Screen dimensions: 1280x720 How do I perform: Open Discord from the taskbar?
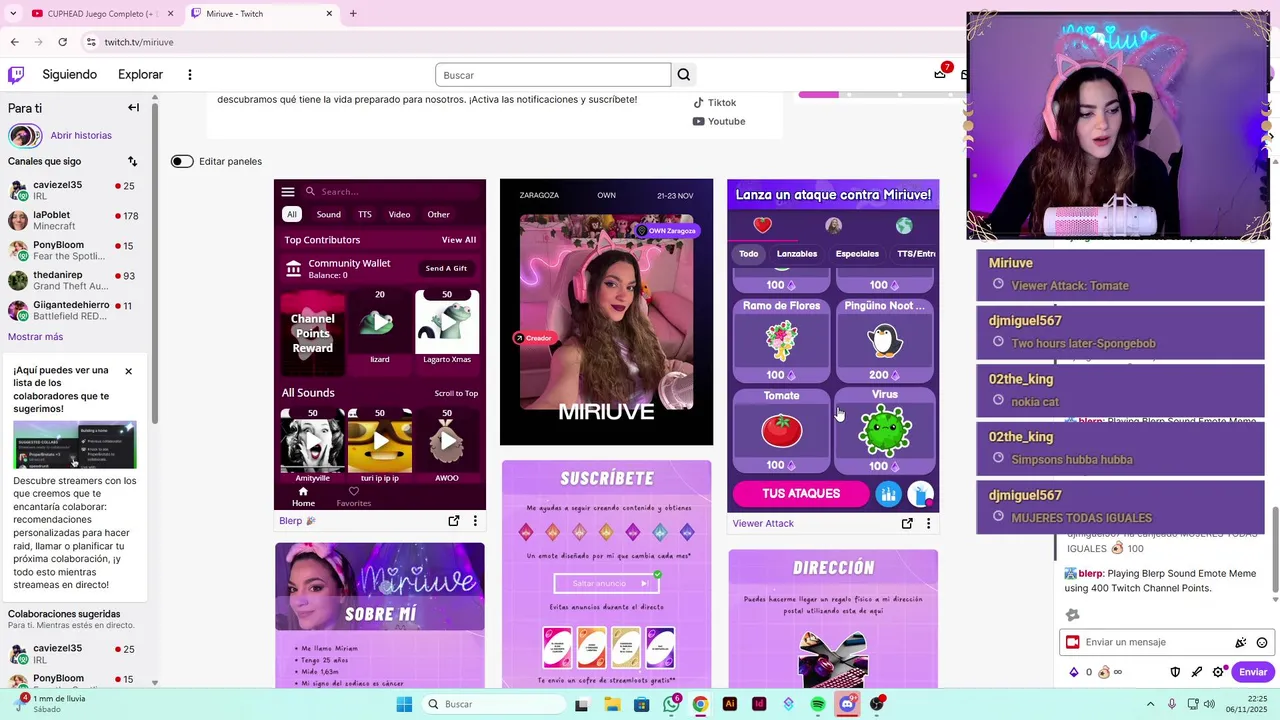(x=847, y=704)
